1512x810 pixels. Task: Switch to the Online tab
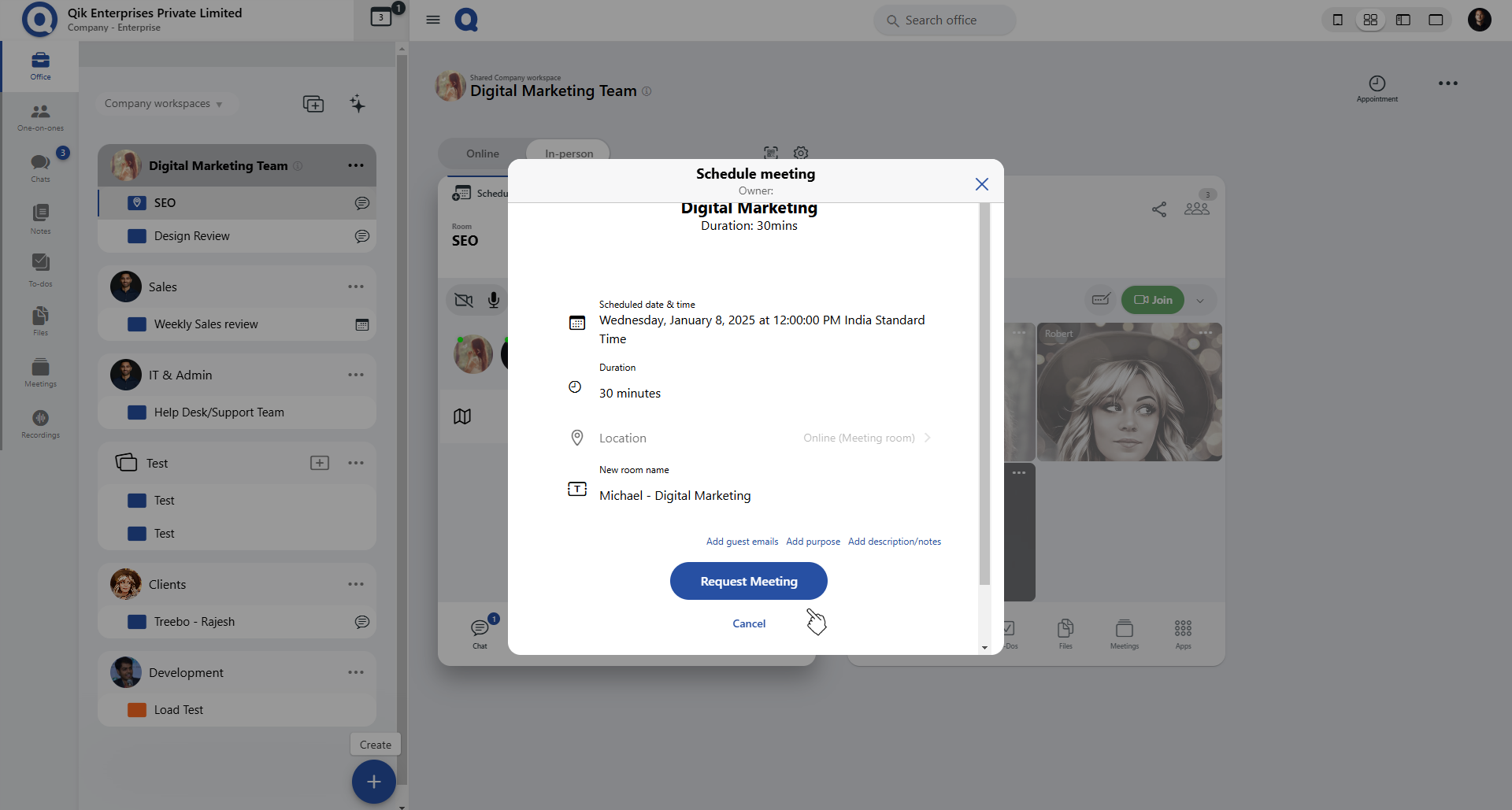482,153
